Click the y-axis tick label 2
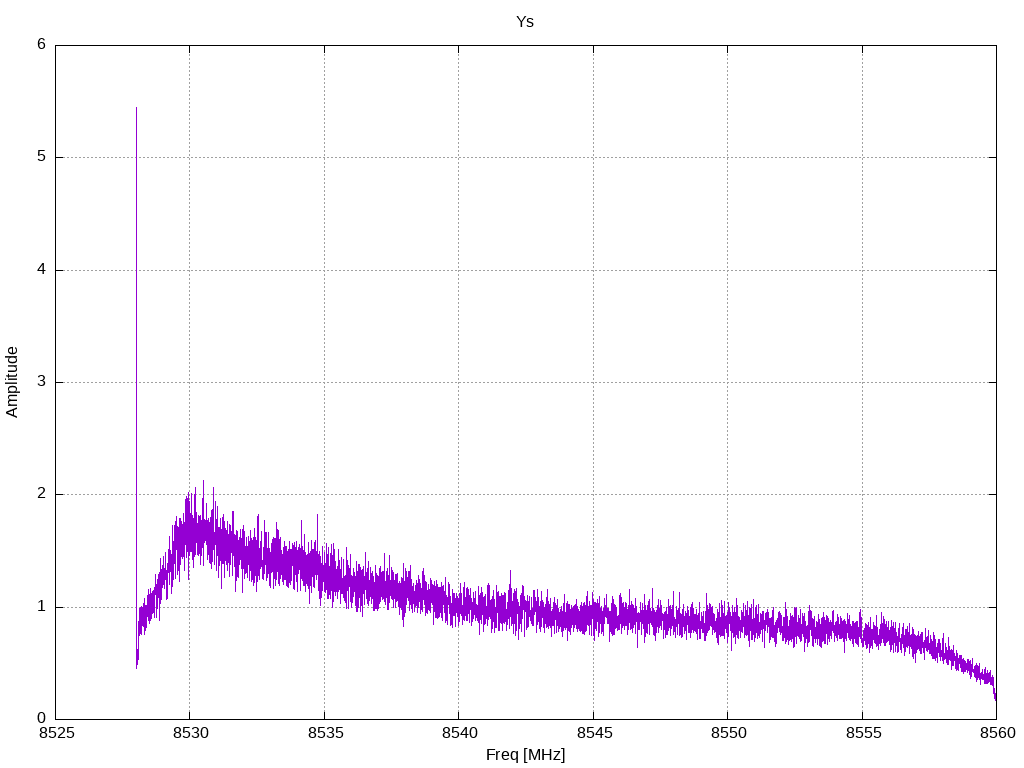1024x768 pixels. coord(42,494)
